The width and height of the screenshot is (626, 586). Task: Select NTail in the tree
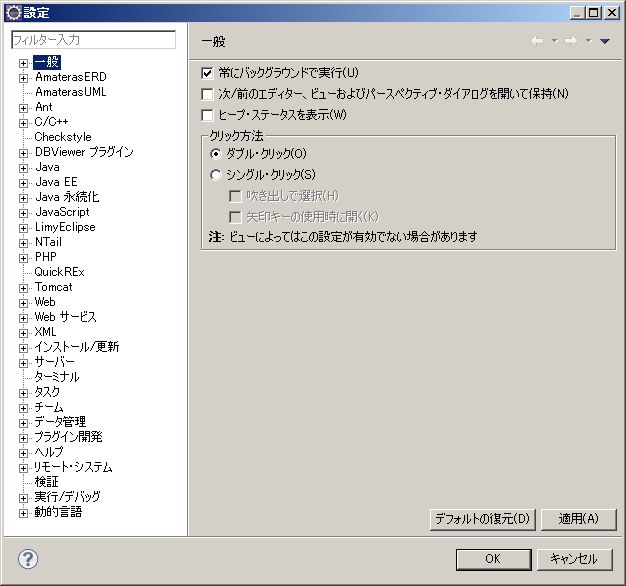pos(48,242)
